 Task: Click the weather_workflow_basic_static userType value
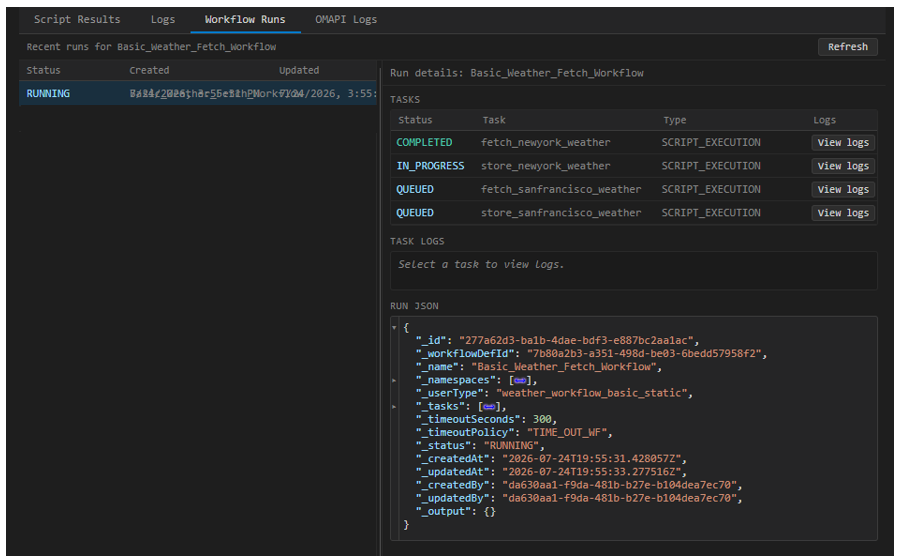591,393
